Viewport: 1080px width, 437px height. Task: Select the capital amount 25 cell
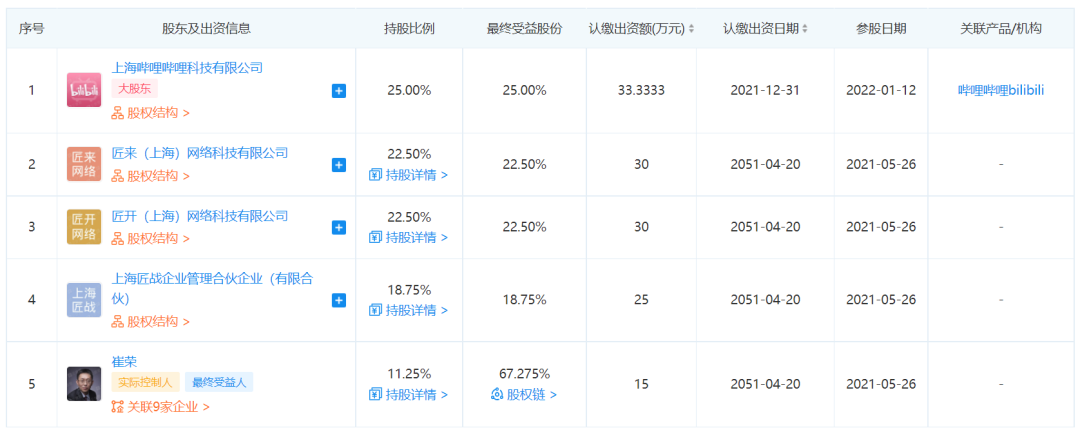pyautogui.click(x=641, y=300)
